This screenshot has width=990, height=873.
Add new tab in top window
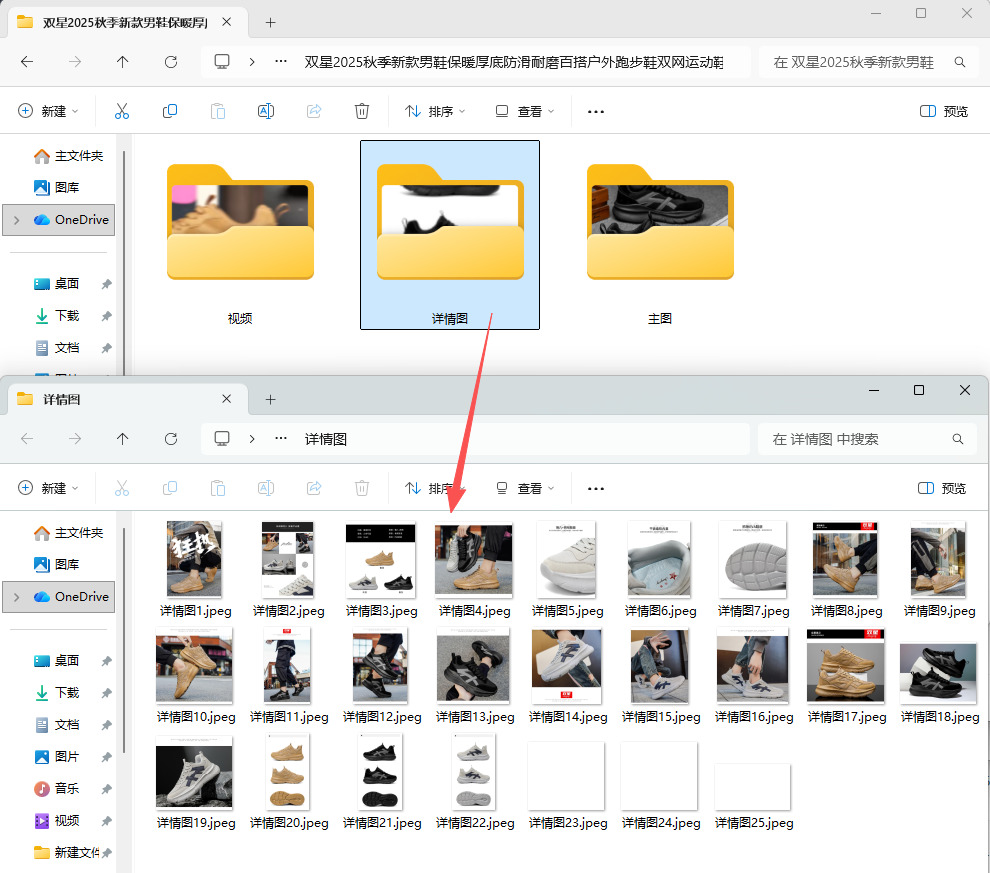[x=270, y=23]
